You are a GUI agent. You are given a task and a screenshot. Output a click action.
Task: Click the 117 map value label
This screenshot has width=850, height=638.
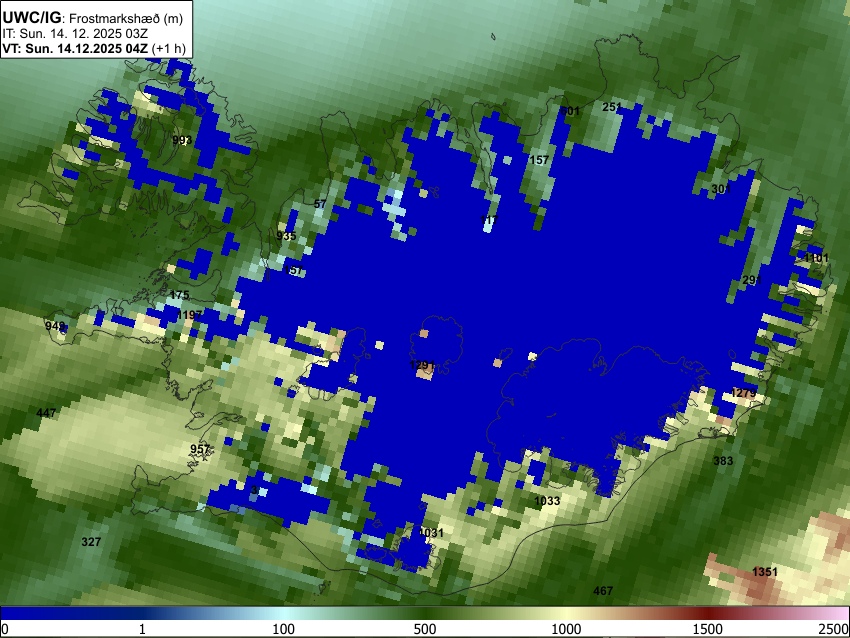pos(489,220)
